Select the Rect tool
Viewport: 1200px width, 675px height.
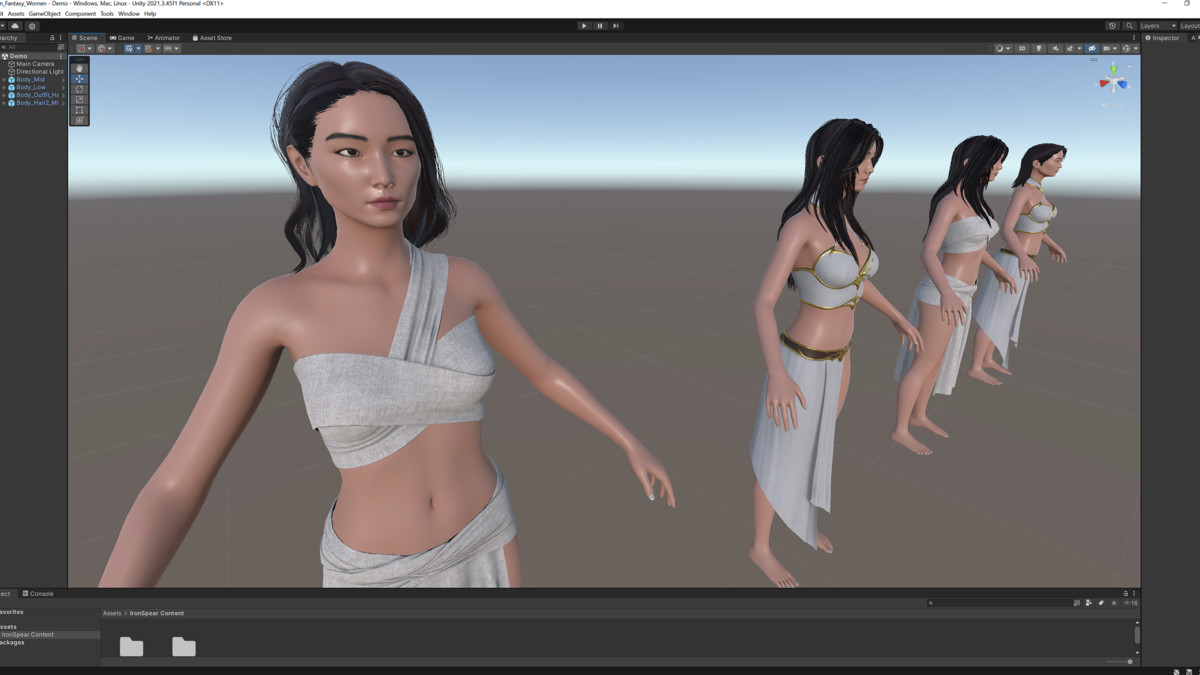click(x=79, y=110)
